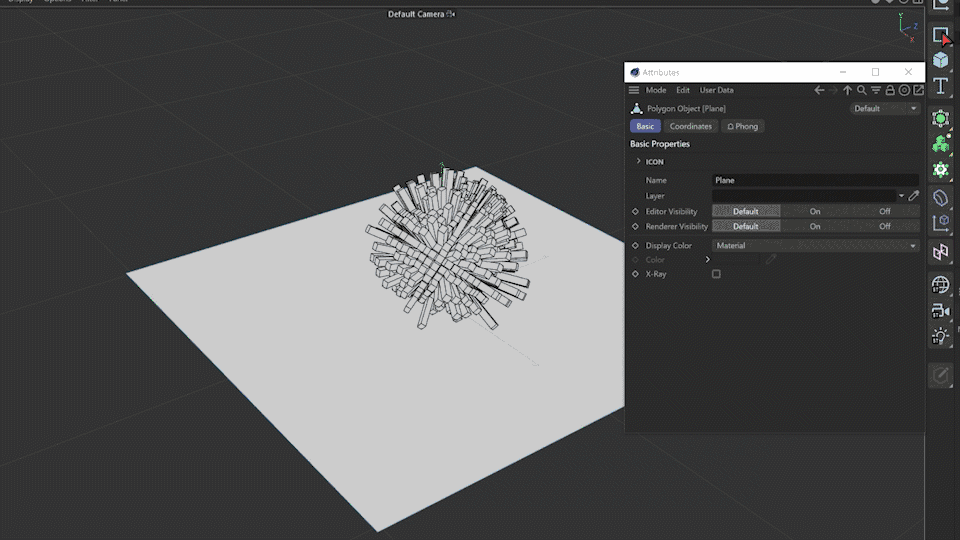Toggle the lock element icon in Attributes
960x540 pixels.
pos(890,90)
